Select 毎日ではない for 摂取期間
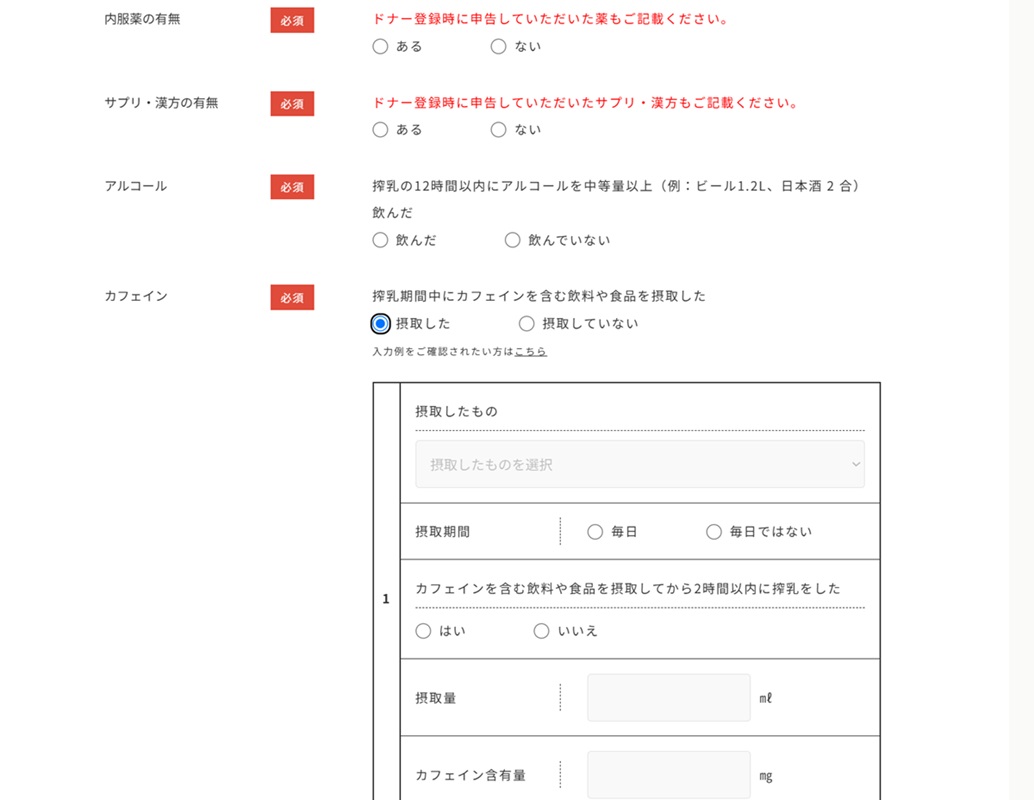The width and height of the screenshot is (1034, 800). tap(714, 532)
